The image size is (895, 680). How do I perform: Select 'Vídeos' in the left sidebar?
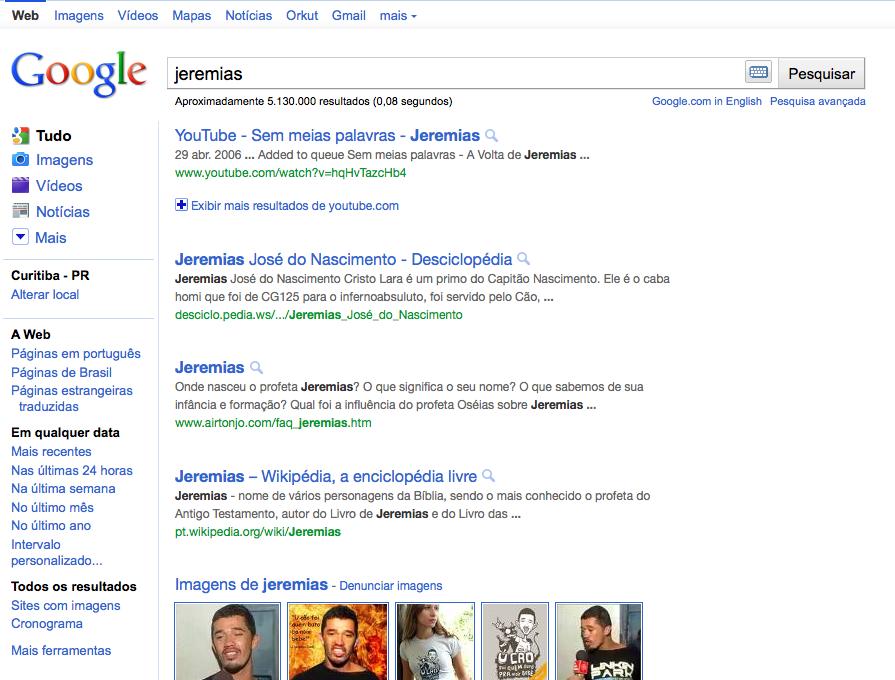coord(59,186)
